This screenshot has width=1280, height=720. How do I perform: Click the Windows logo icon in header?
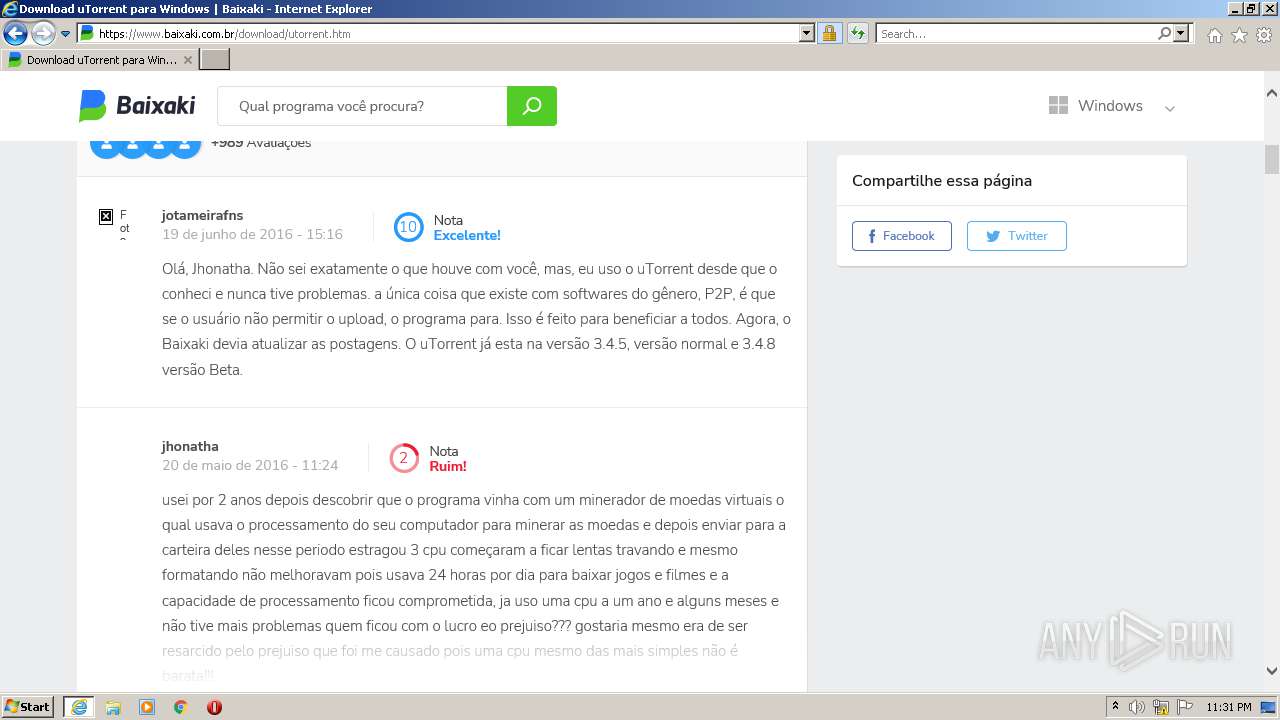pos(1058,106)
